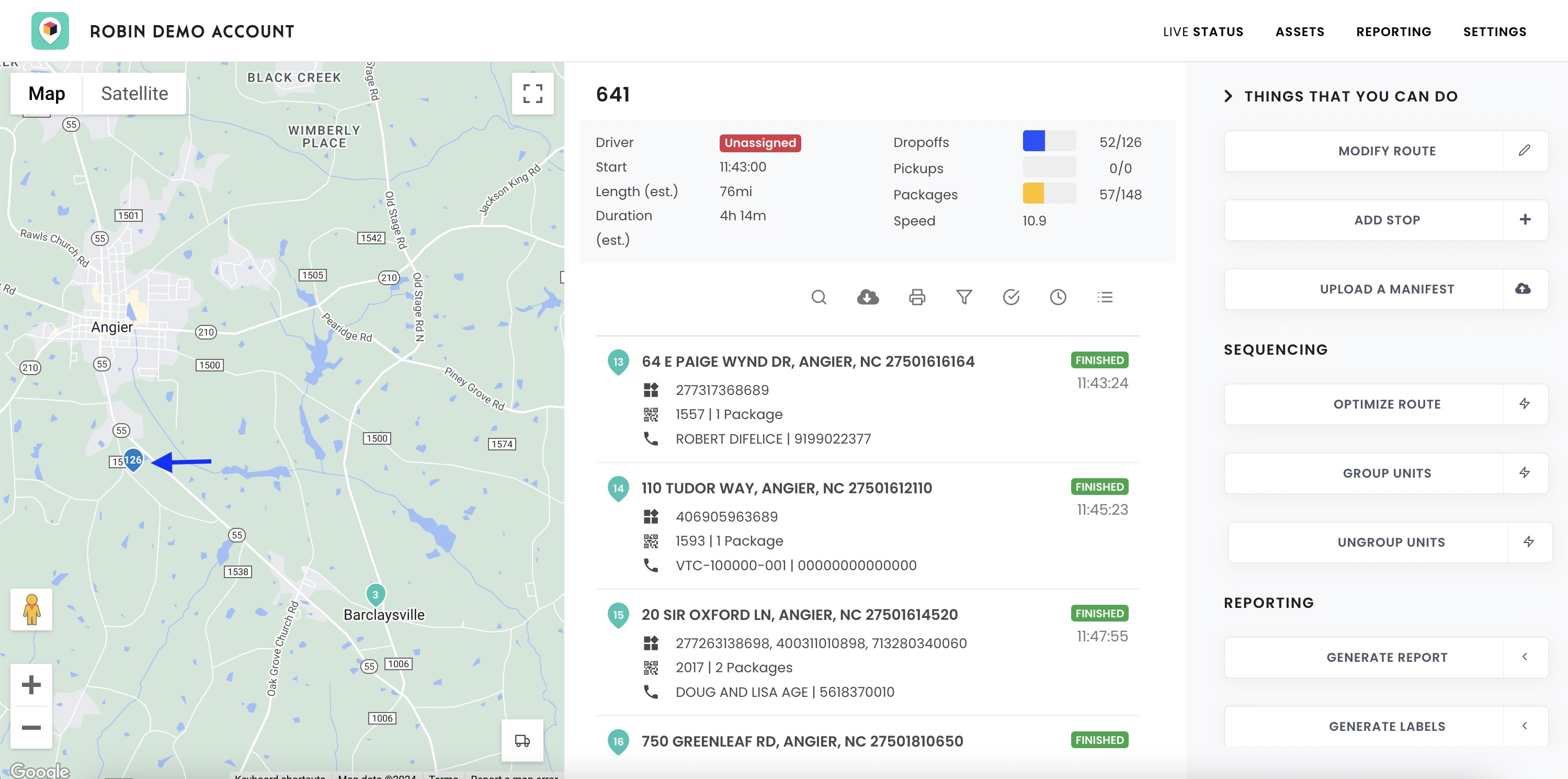This screenshot has width=1568, height=779.
Task: Click the pencil icon beside Modify Route
Action: pos(1524,151)
